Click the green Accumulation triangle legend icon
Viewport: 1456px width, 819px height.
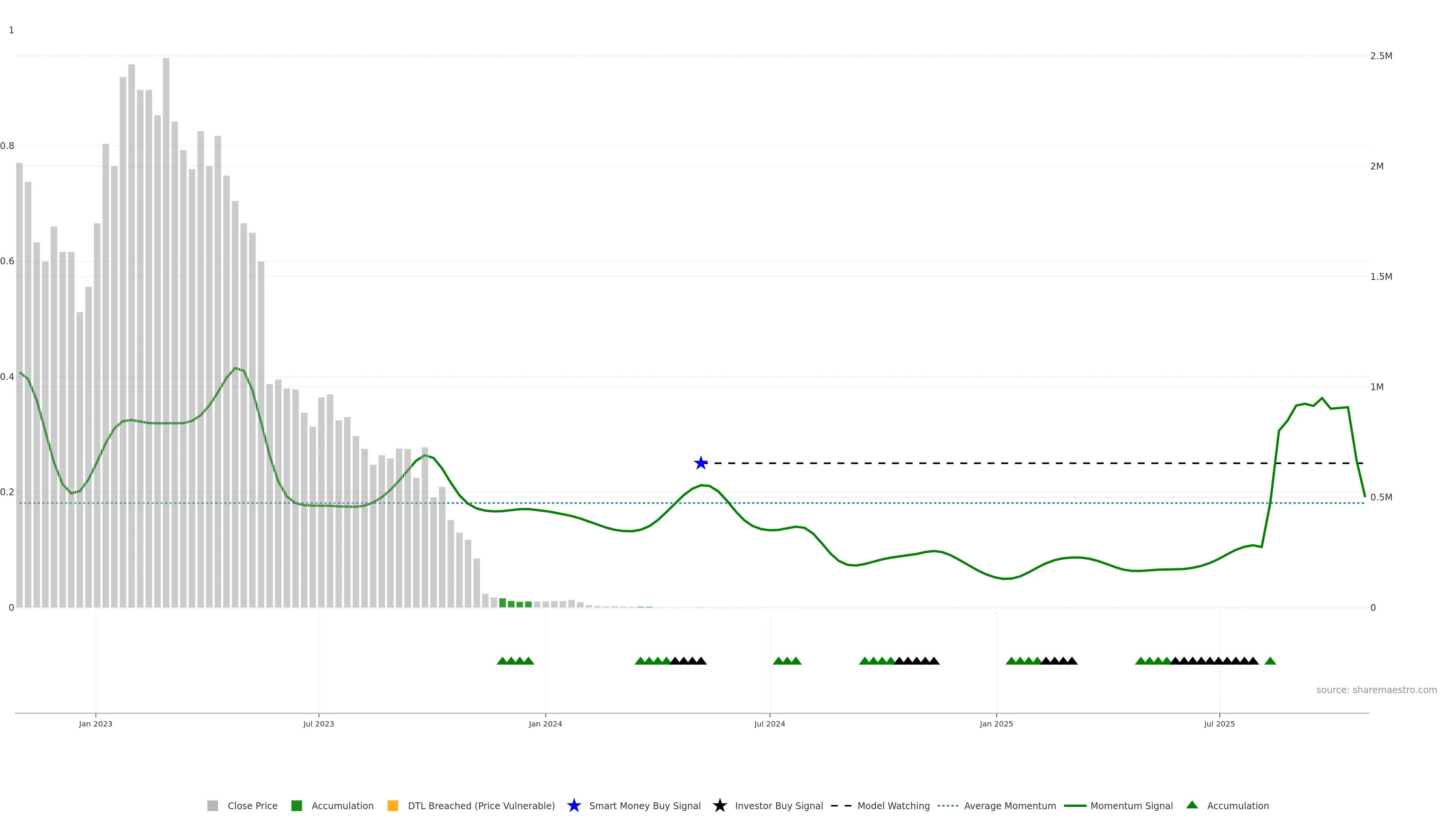coord(1192,805)
